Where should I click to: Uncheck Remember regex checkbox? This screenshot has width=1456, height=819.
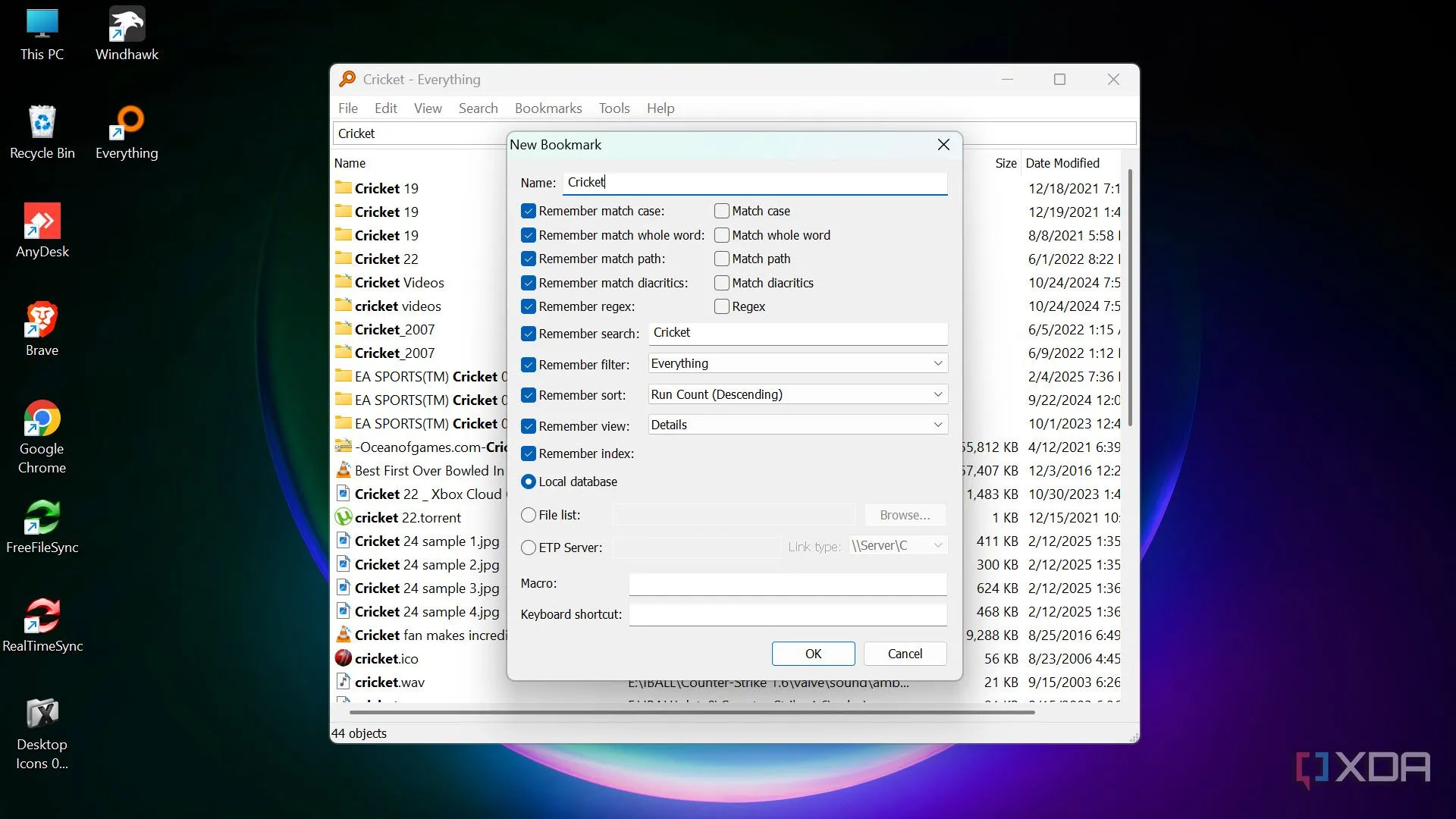coord(529,306)
